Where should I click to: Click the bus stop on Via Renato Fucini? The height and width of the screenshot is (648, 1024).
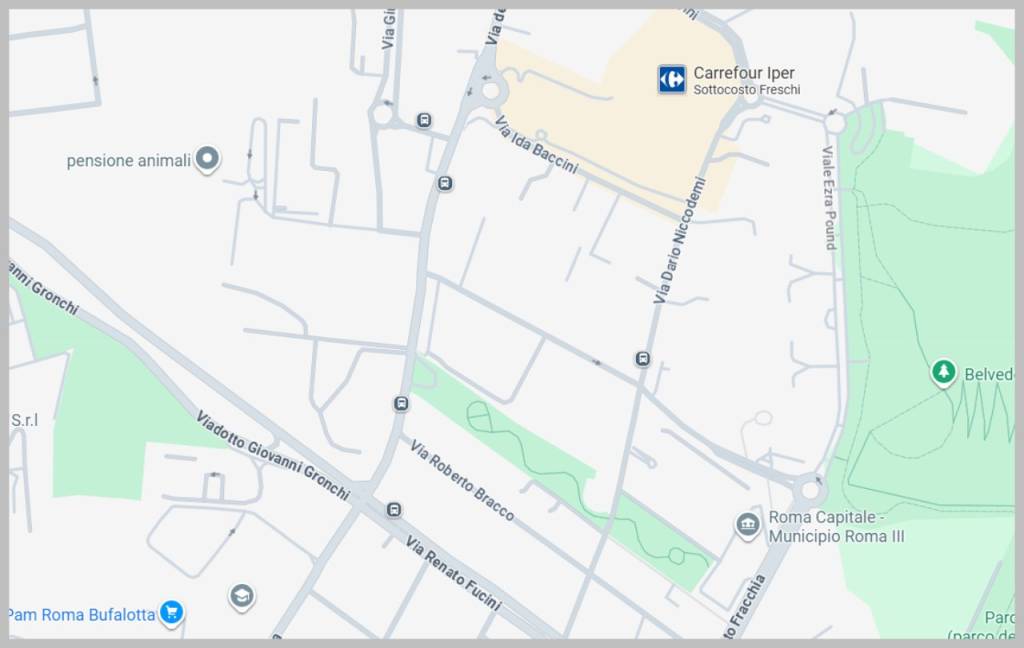click(x=393, y=510)
